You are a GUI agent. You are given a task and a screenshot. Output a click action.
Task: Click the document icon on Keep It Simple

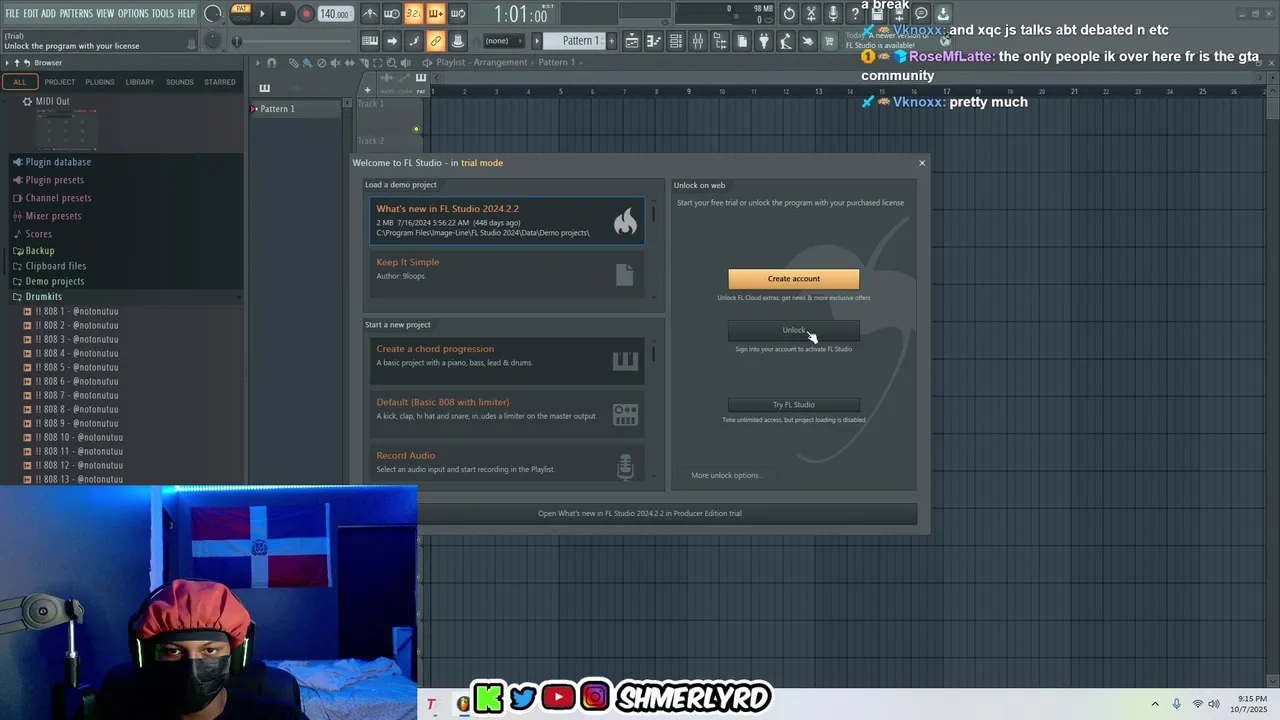(625, 274)
